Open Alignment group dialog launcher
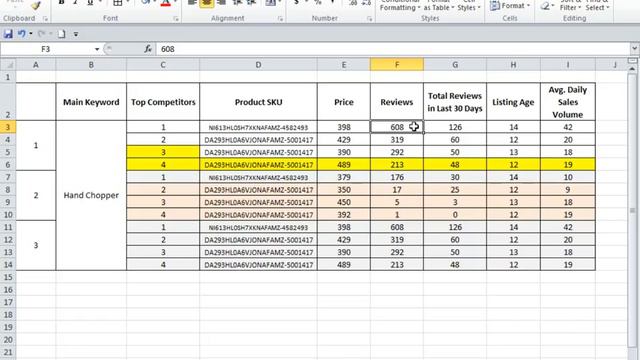The width and height of the screenshot is (640, 360). 280,19
